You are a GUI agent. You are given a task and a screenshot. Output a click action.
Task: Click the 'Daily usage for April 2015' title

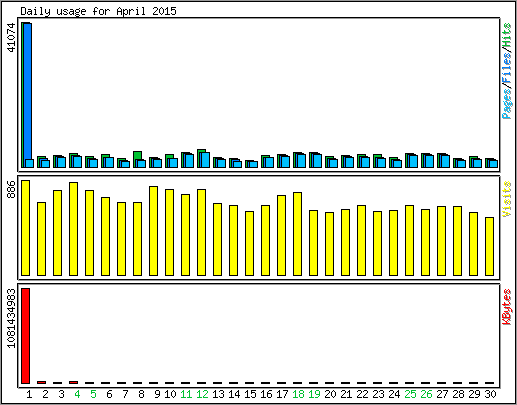98,11
